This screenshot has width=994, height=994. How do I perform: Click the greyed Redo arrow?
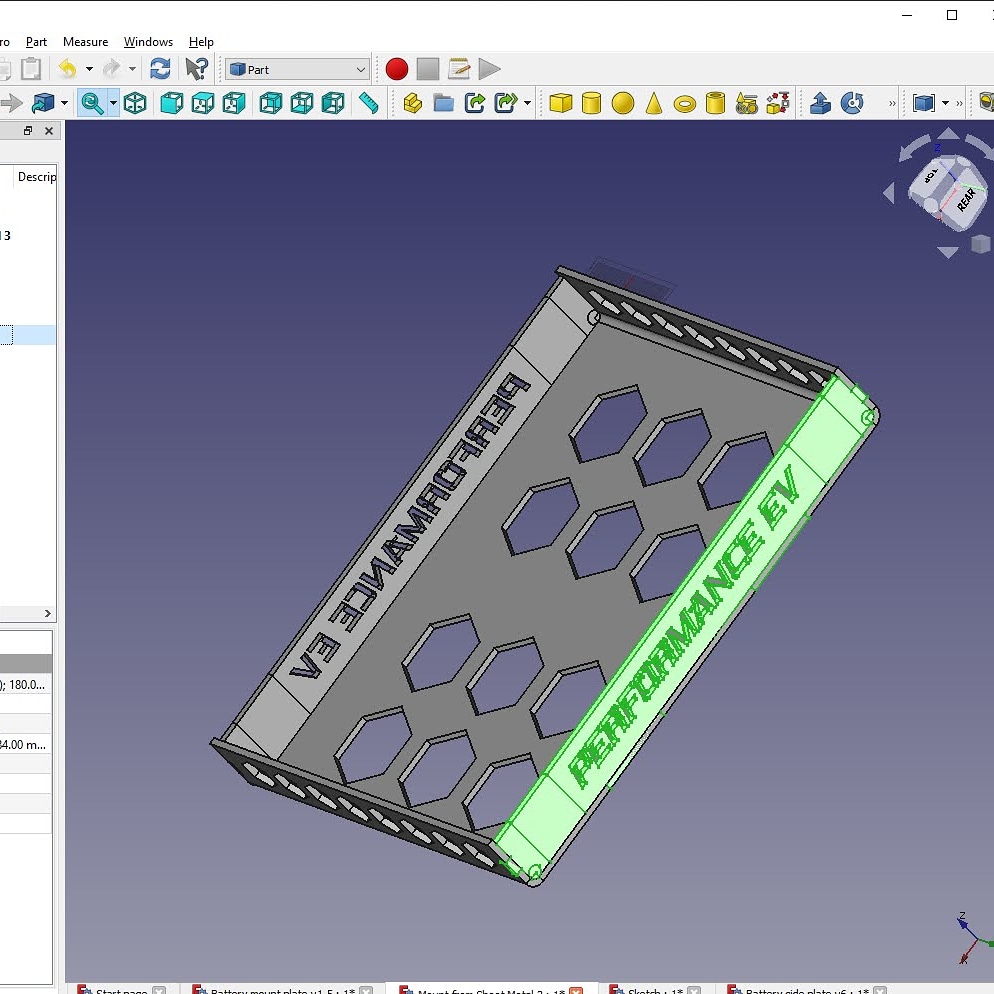point(112,69)
